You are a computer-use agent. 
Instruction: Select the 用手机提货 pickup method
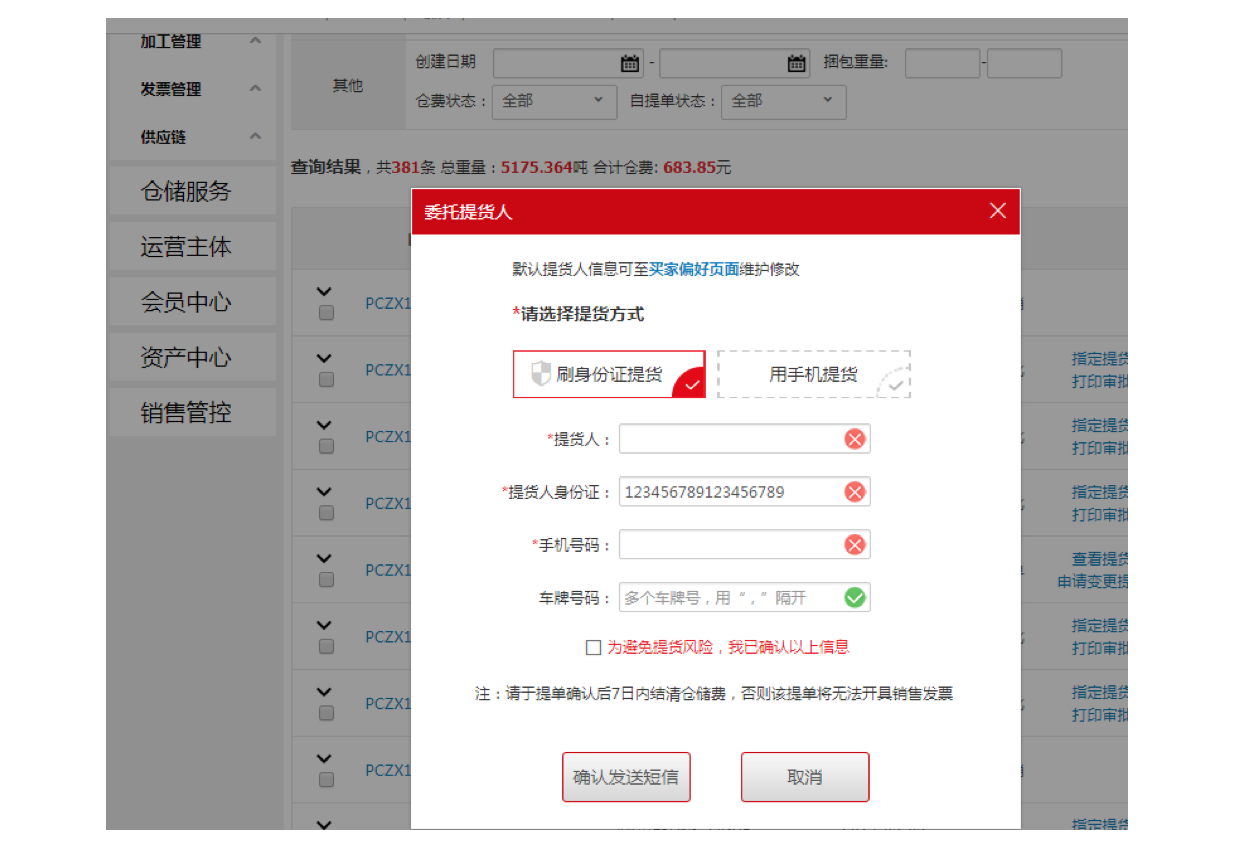pyautogui.click(x=813, y=375)
